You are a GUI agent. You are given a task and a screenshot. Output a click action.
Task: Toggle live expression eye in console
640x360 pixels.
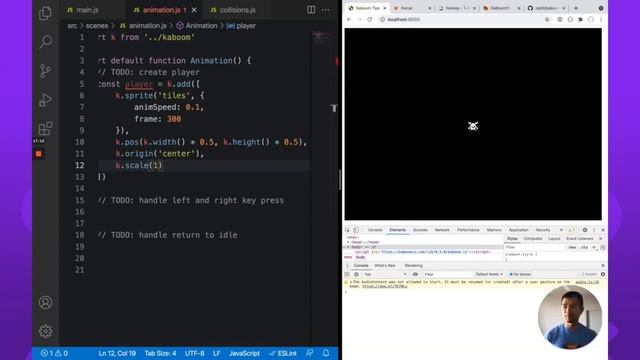click(415, 274)
